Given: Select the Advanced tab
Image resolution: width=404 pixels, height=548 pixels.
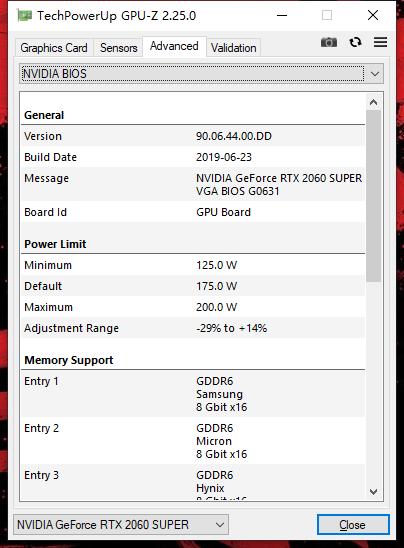Looking at the screenshot, I should coord(174,46).
